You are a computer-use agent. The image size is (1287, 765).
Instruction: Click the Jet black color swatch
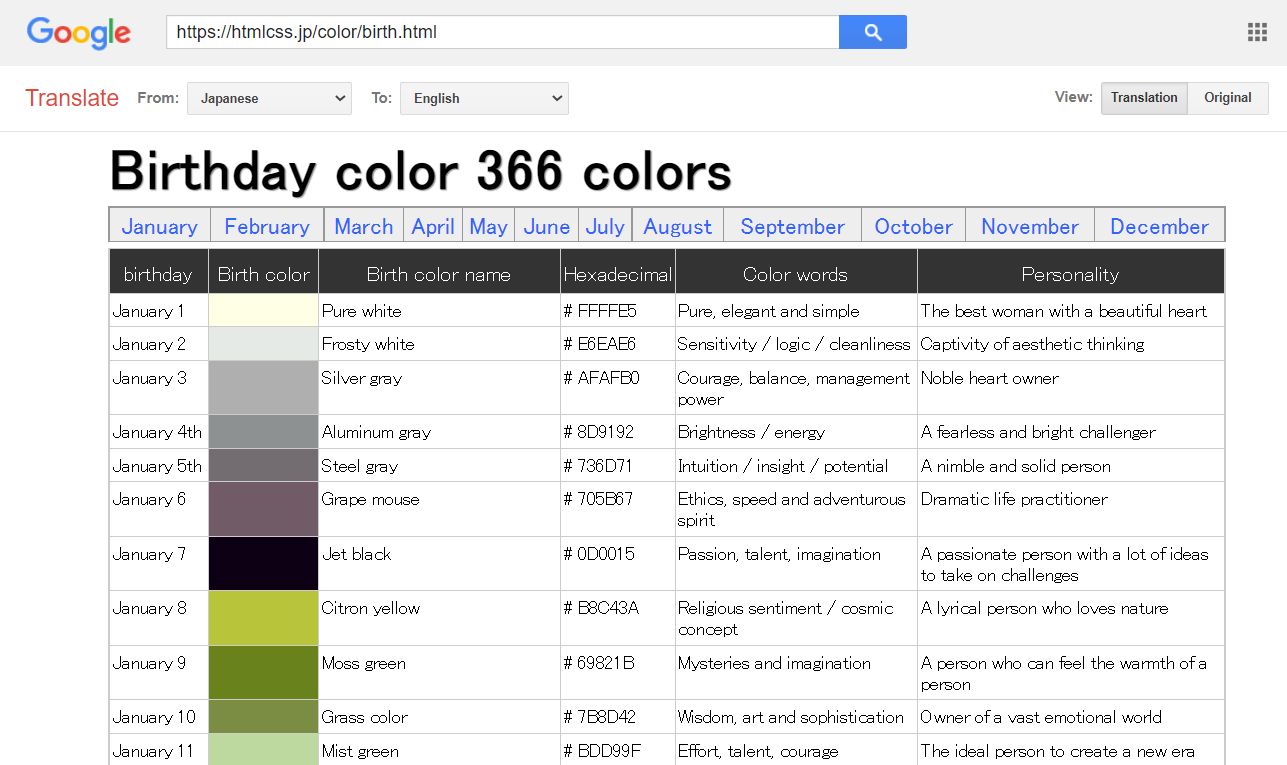pos(262,562)
